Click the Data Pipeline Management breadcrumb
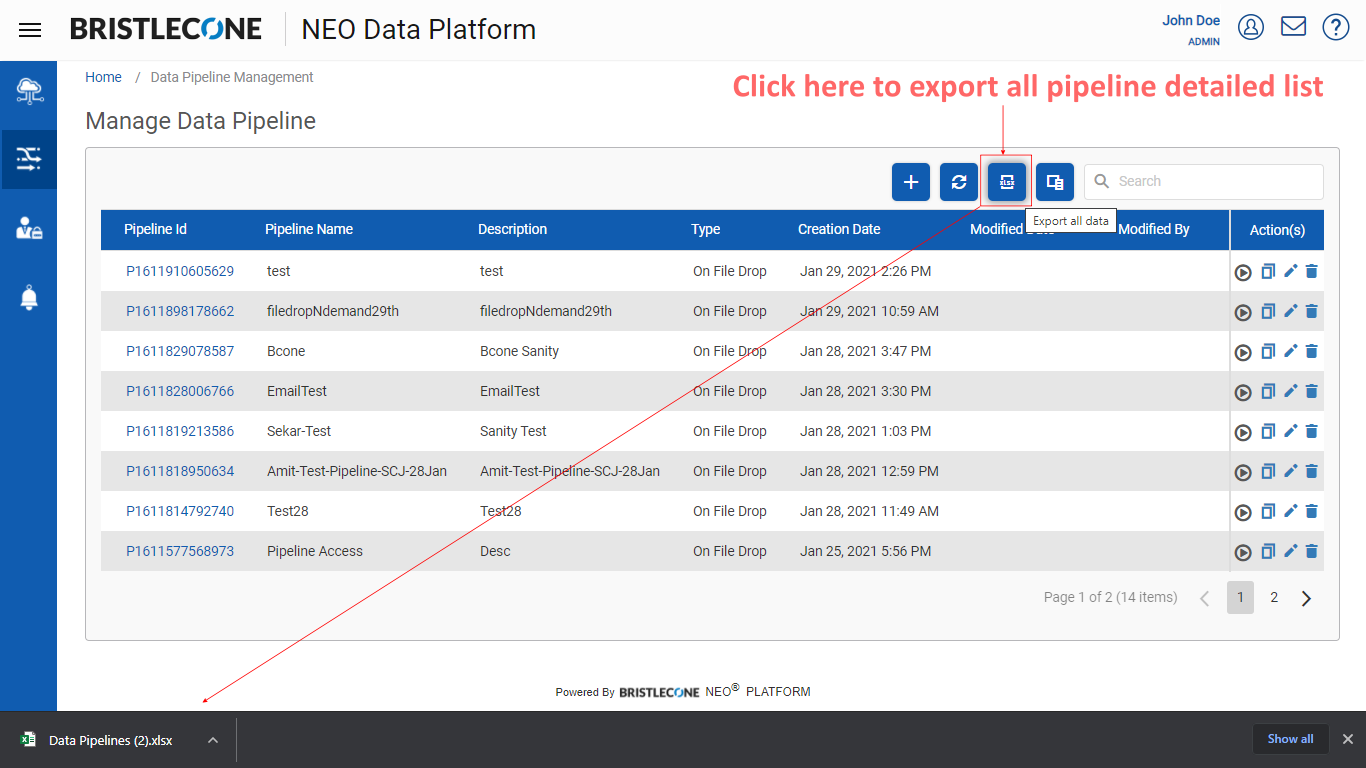This screenshot has width=1366, height=768. [x=232, y=77]
